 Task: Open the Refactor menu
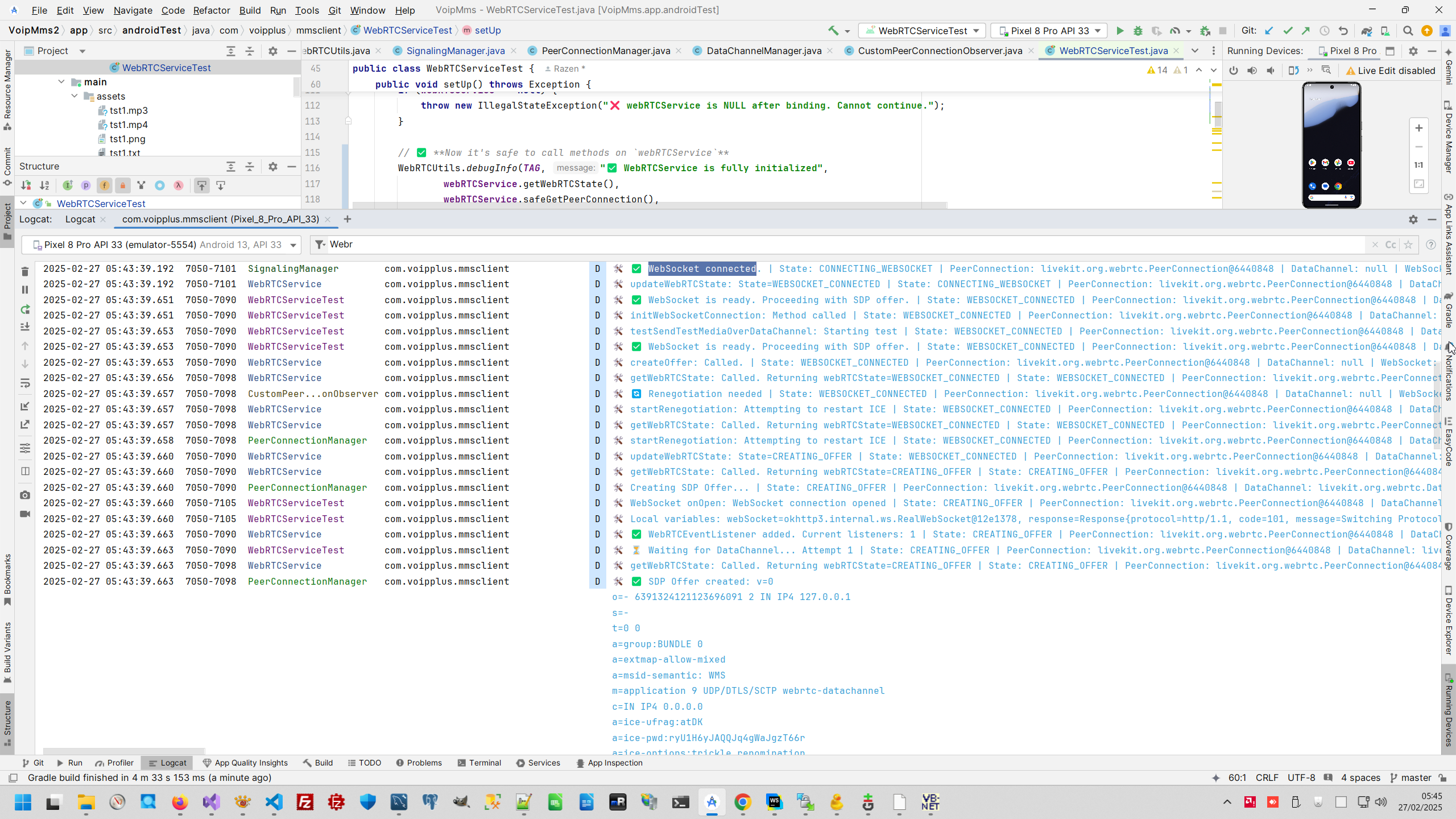point(211,10)
